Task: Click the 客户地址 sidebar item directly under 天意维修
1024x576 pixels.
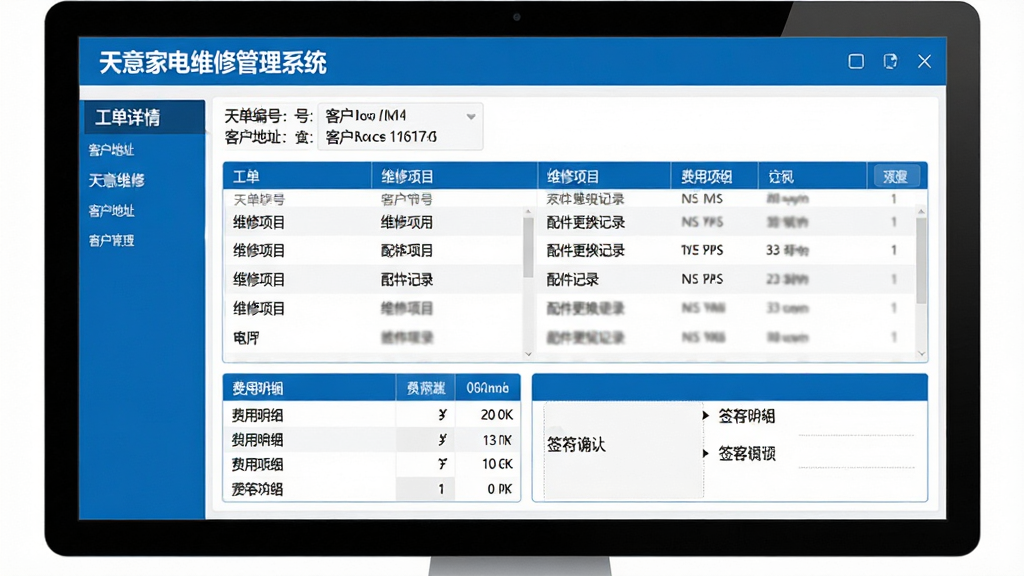Action: (111, 211)
